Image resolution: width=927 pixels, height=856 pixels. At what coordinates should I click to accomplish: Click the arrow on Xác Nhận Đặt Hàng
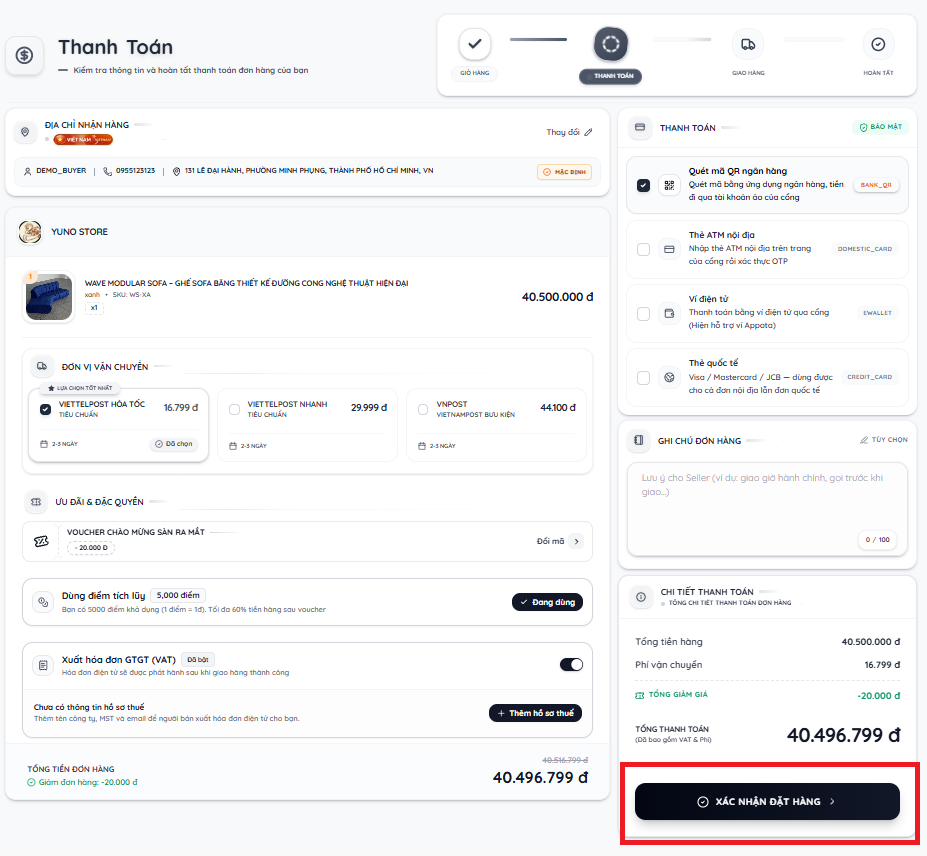tap(832, 802)
